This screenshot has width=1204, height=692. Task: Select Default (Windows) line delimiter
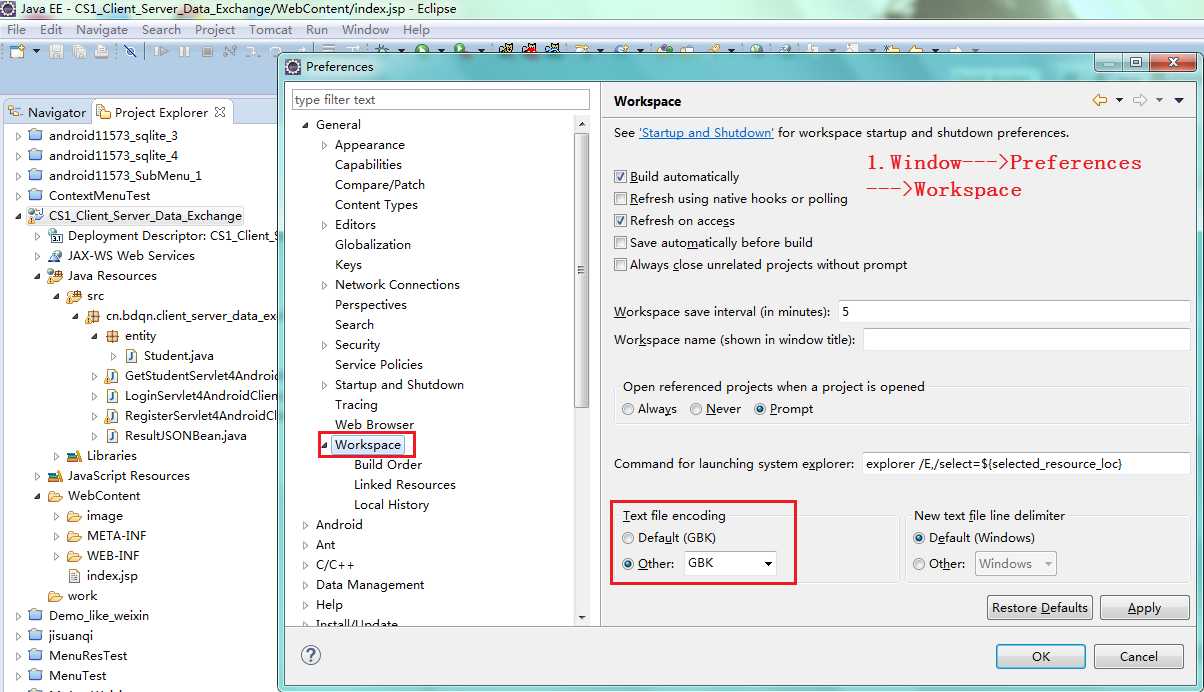pos(919,538)
